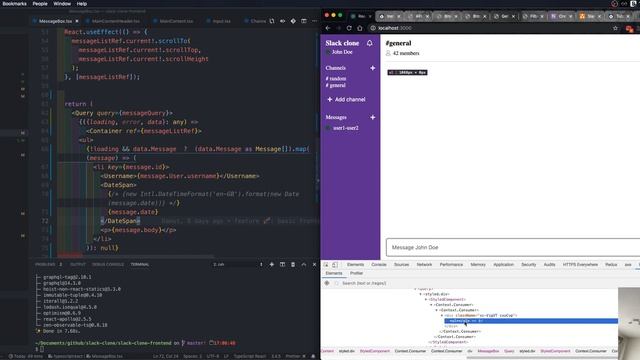The height and width of the screenshot is (360, 640).
Task: Select the TERMINAL panel tab
Action: coord(140,264)
